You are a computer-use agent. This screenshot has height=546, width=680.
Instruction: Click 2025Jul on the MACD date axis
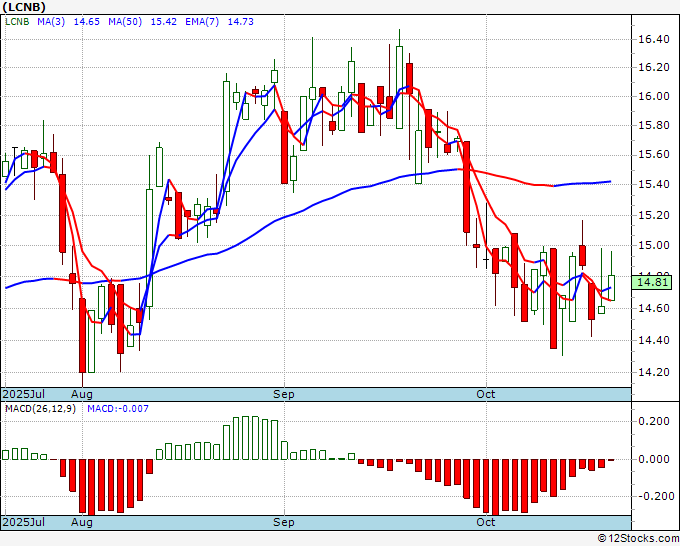tap(23, 522)
